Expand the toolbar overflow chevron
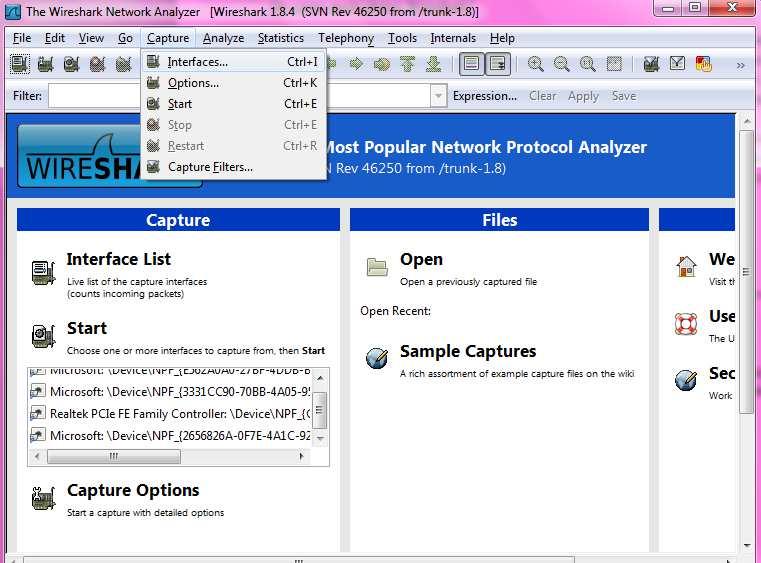761x563 pixels. click(740, 65)
